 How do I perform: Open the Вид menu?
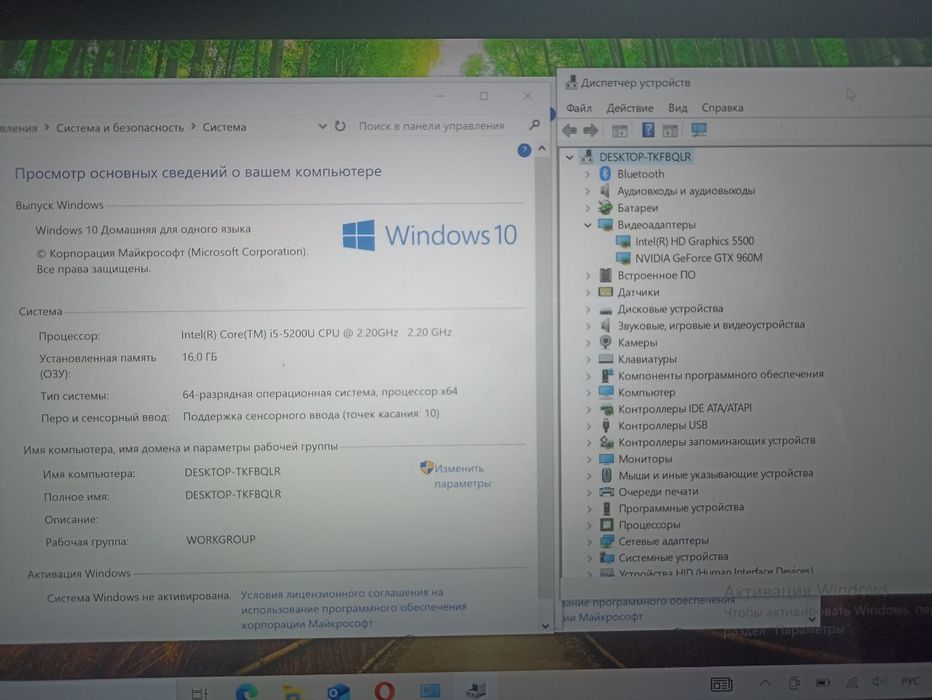click(678, 108)
